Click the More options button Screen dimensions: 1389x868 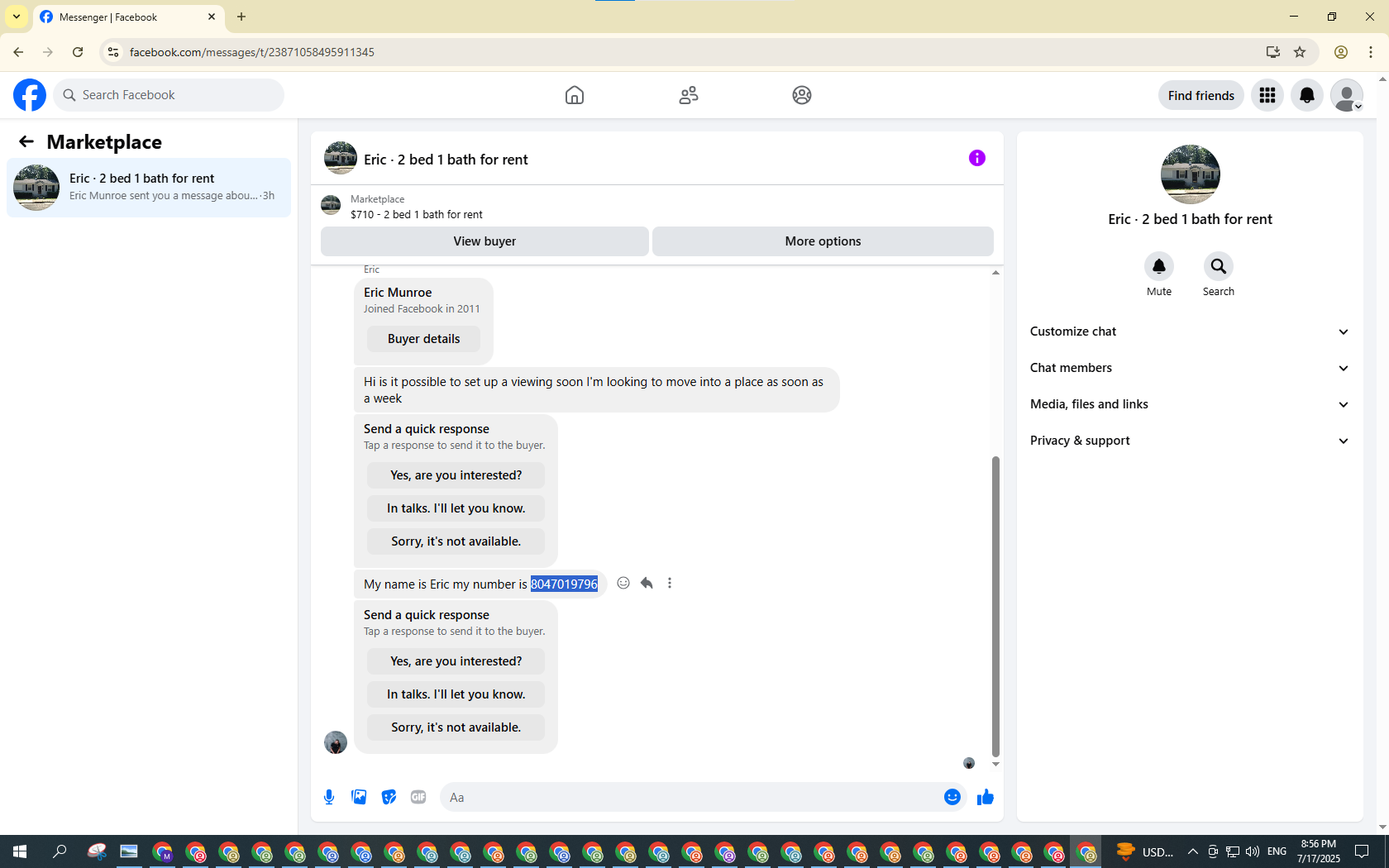(x=823, y=241)
